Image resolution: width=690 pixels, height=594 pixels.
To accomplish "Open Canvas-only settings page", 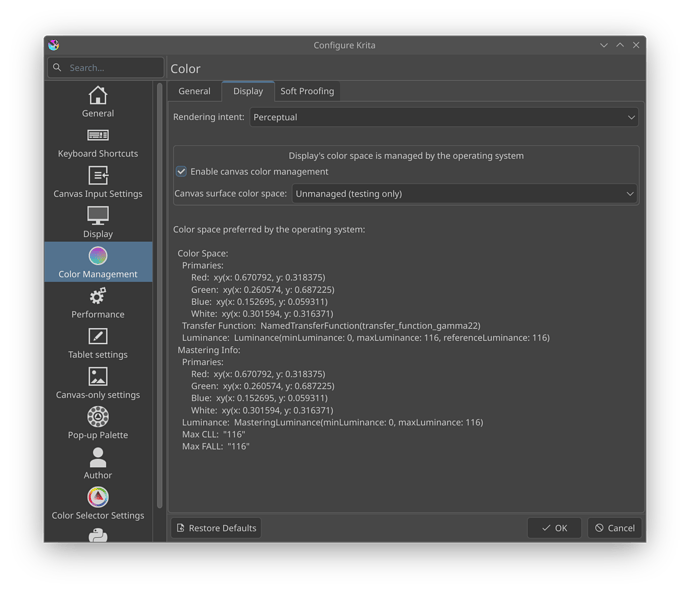I will coord(98,384).
